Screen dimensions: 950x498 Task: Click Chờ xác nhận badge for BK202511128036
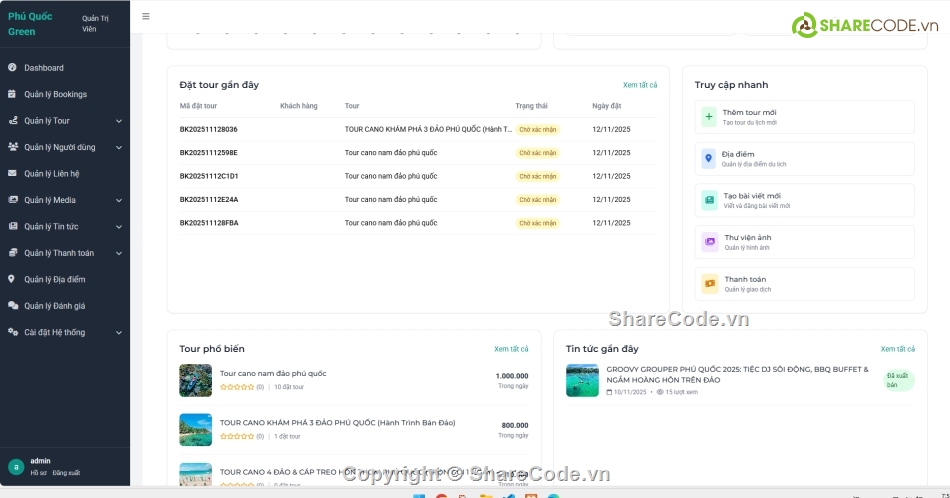[x=537, y=130]
